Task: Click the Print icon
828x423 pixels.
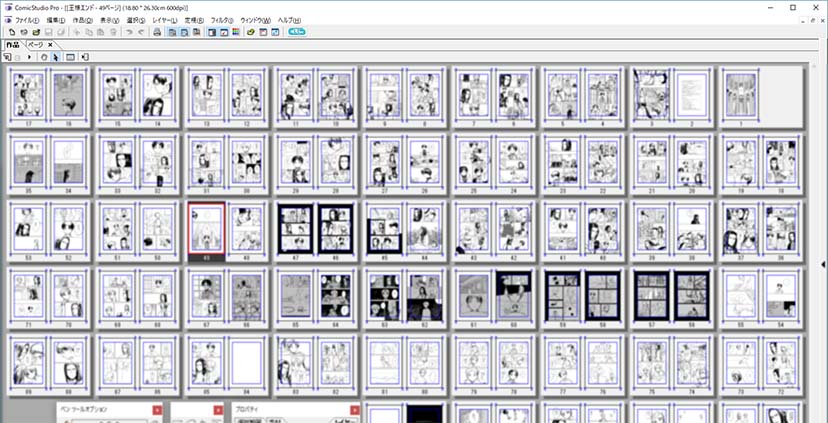Action: [x=157, y=32]
